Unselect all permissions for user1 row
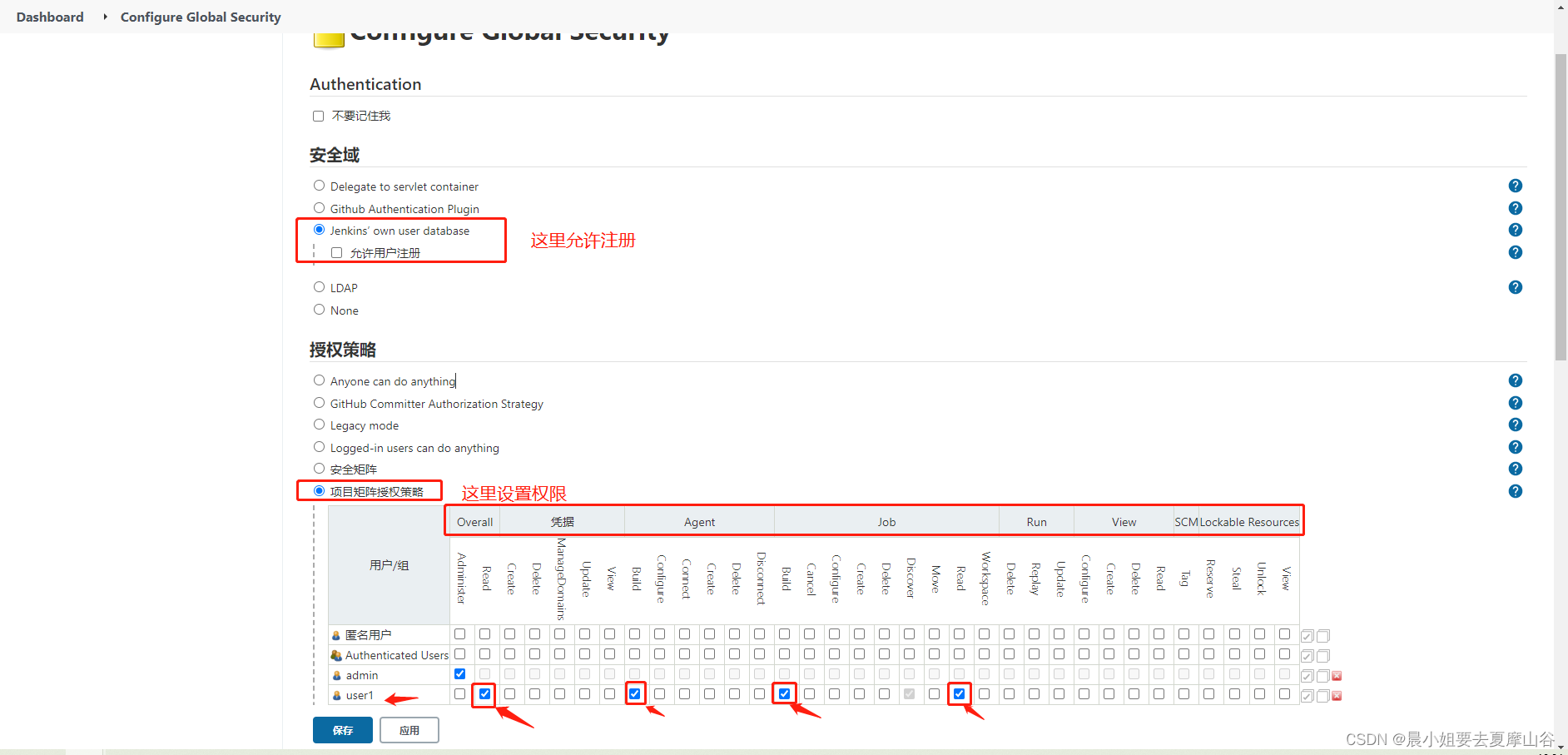This screenshot has height=755, width=1568. (x=1323, y=696)
